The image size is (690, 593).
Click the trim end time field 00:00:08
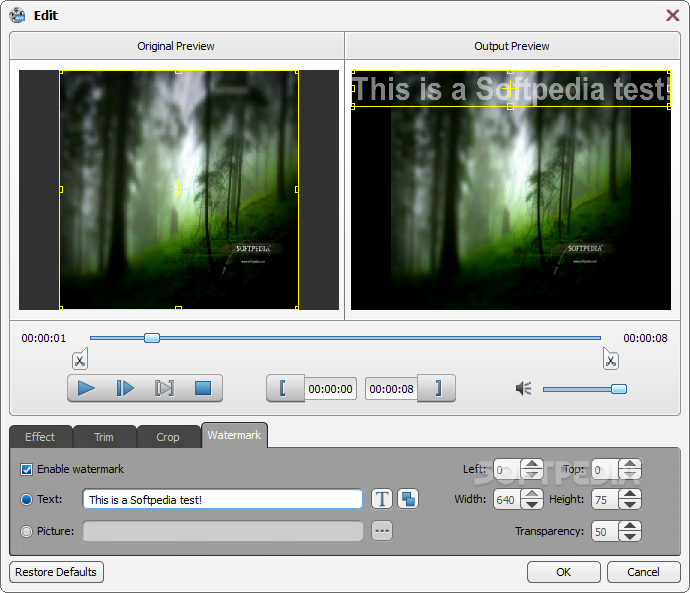[391, 389]
